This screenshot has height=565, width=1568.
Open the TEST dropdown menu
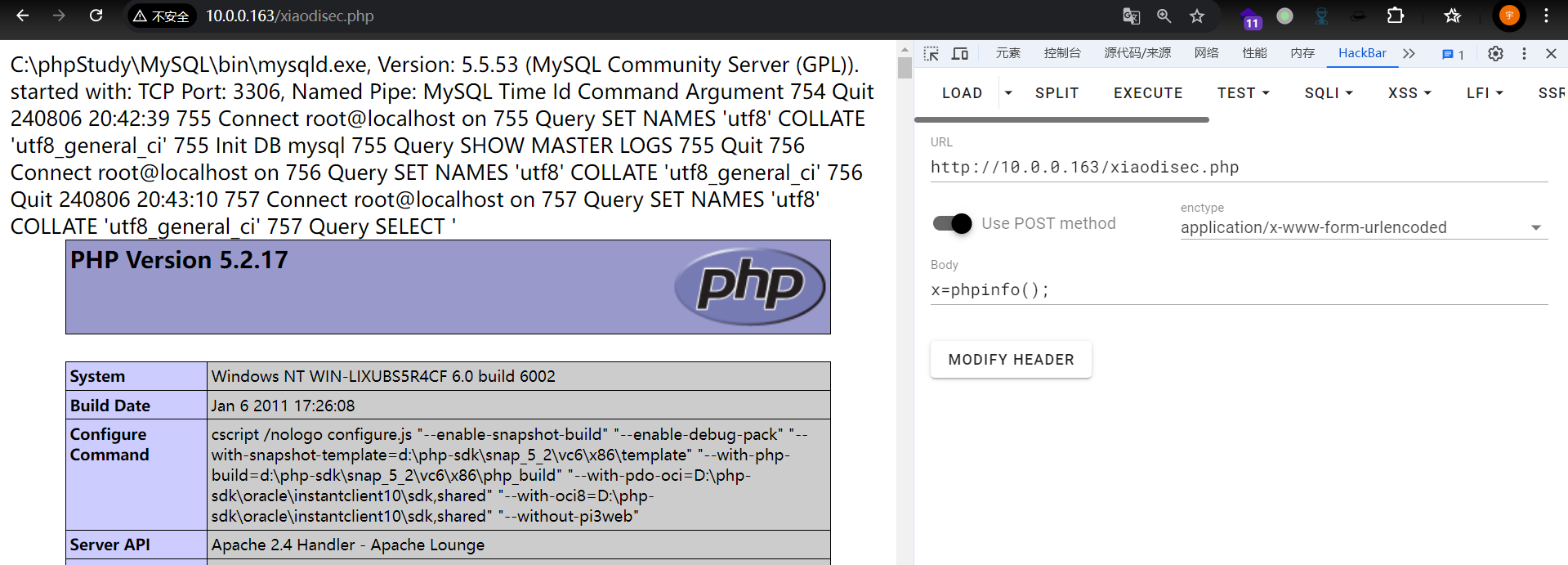coord(1244,93)
